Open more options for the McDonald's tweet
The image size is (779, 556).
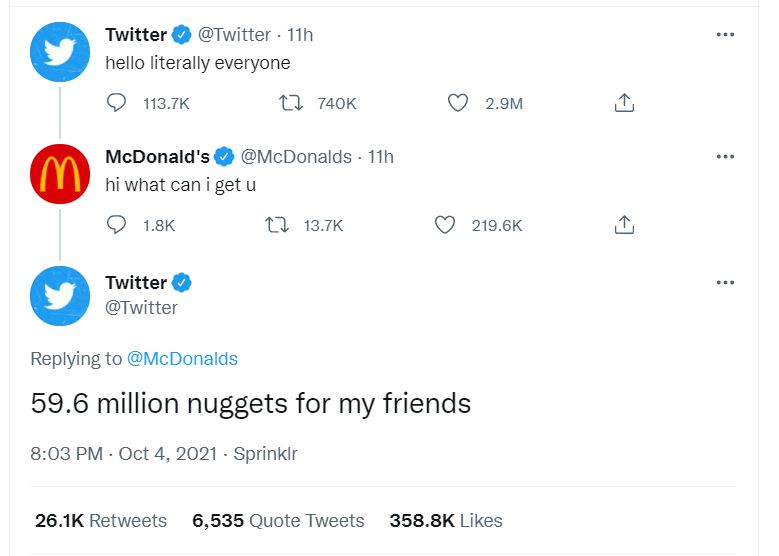click(x=725, y=157)
